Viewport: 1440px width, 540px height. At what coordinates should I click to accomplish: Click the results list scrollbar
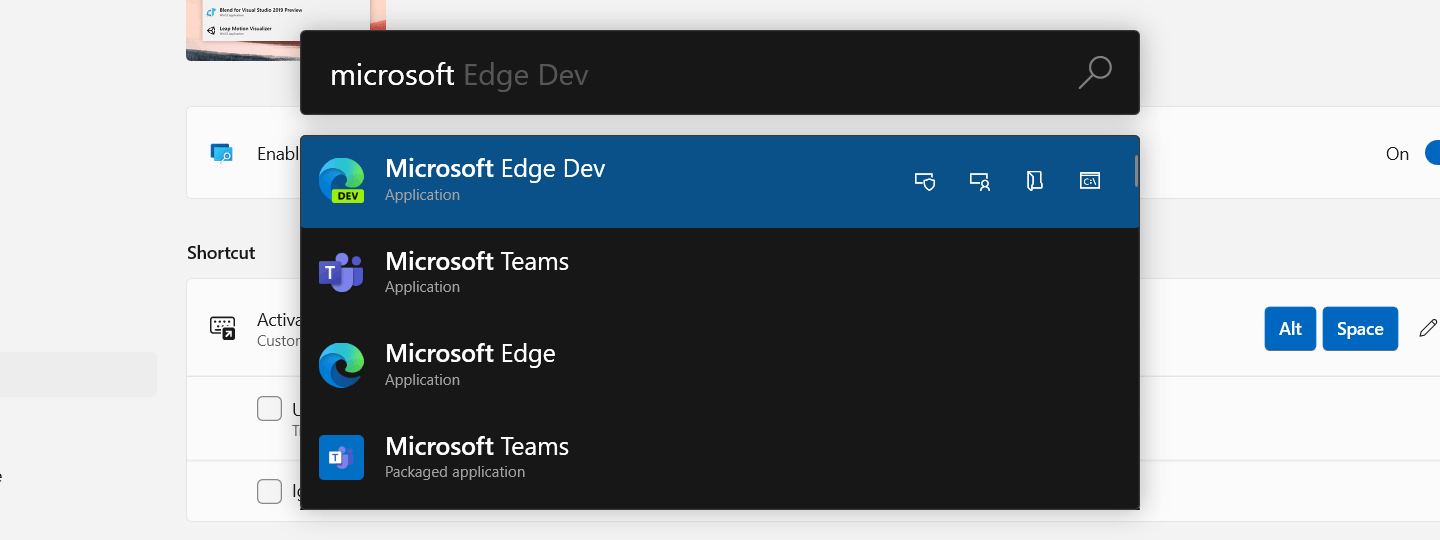point(1136,172)
